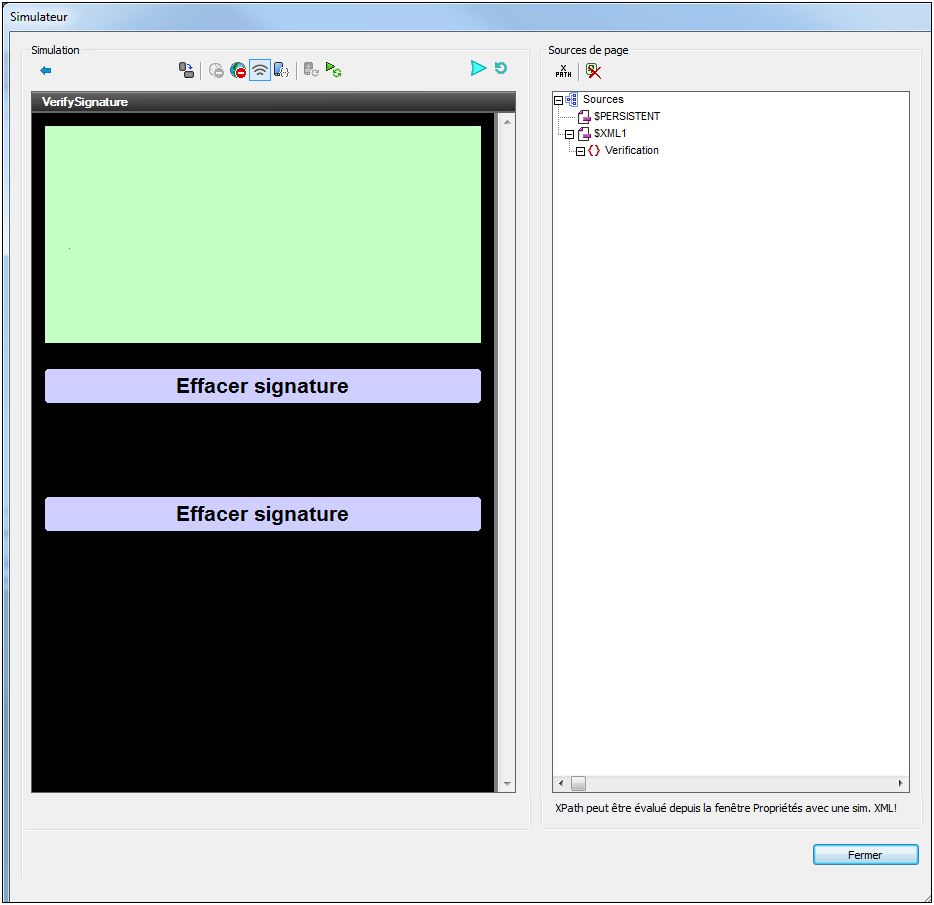
Task: Select the $PERSISTENT tree item
Action: 626,117
